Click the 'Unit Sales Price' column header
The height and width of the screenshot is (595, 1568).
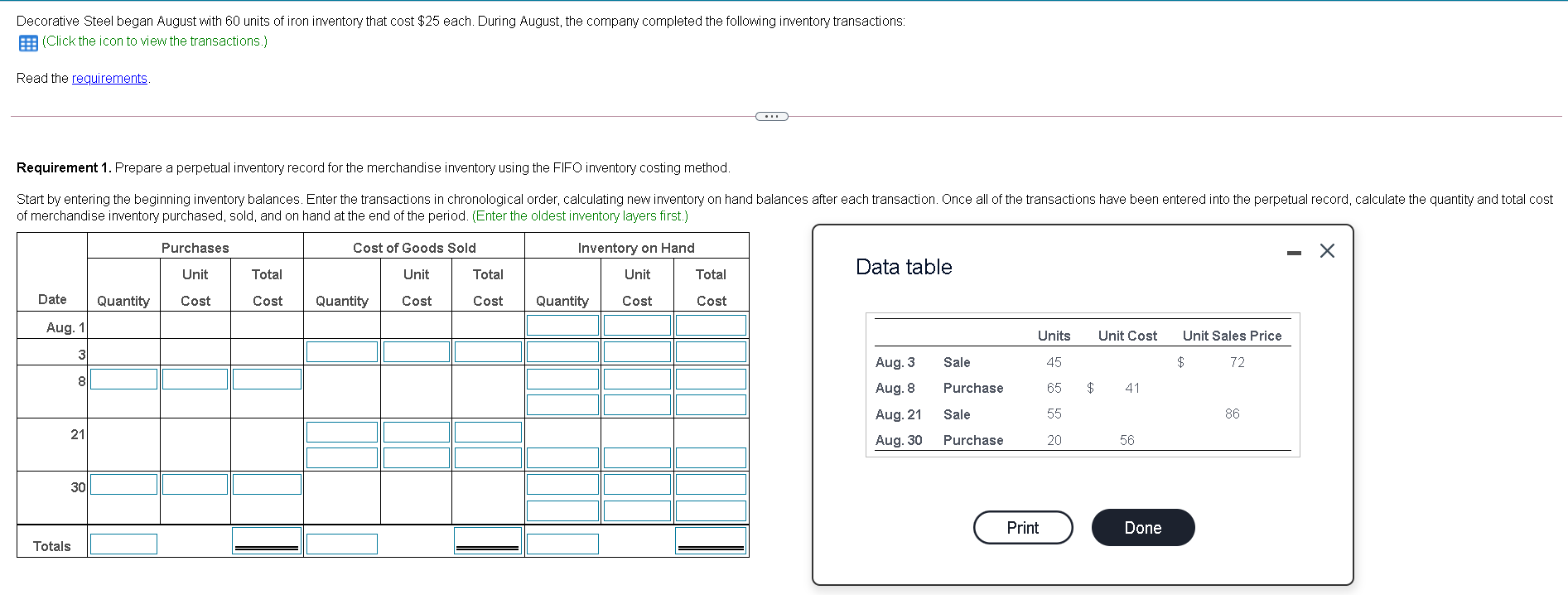click(x=1232, y=336)
